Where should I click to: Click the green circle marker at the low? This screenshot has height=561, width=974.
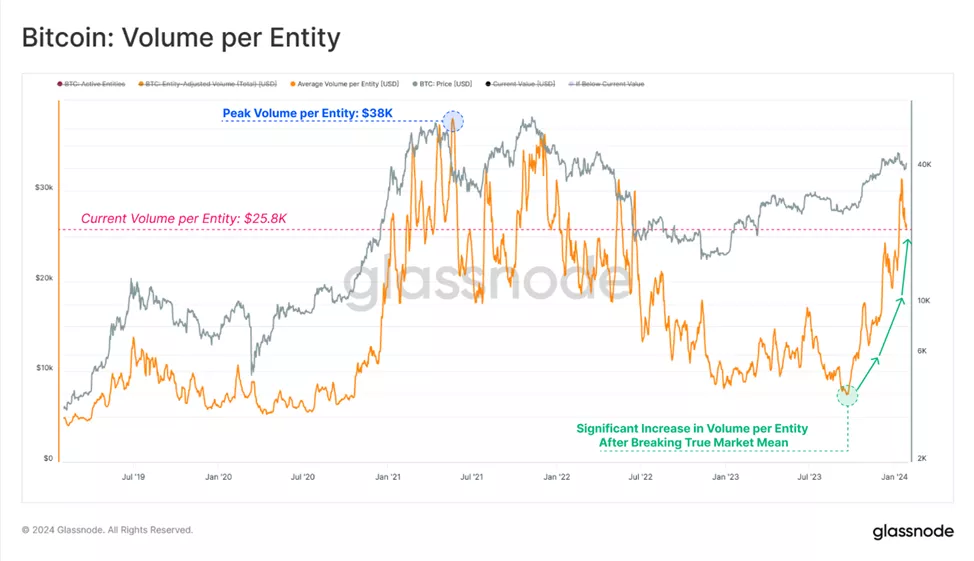pyautogui.click(x=847, y=395)
